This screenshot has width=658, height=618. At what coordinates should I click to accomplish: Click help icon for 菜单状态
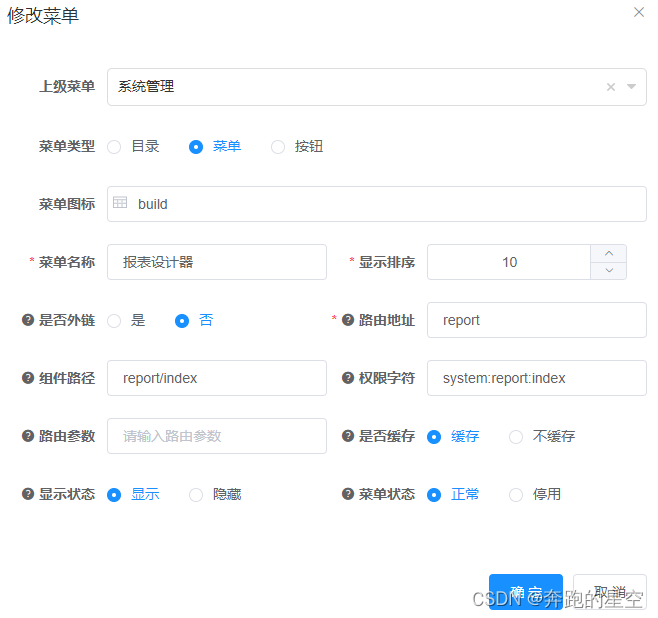tap(348, 494)
